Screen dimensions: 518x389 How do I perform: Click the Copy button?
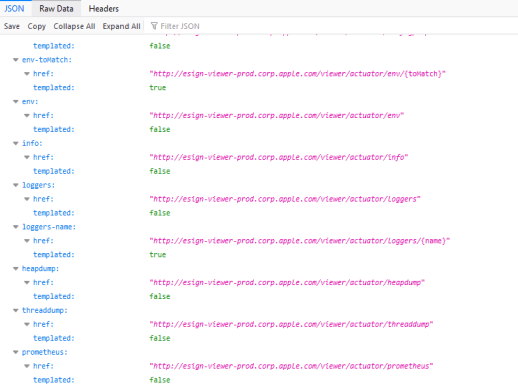point(37,26)
